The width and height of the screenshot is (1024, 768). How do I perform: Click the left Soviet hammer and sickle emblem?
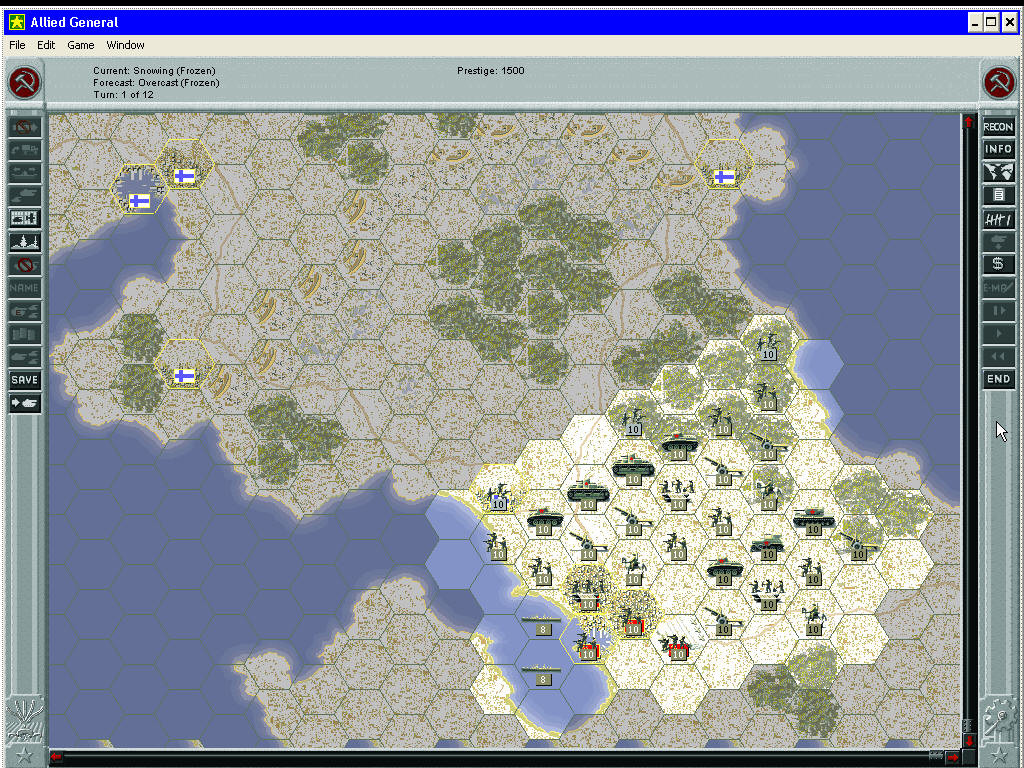point(24,83)
